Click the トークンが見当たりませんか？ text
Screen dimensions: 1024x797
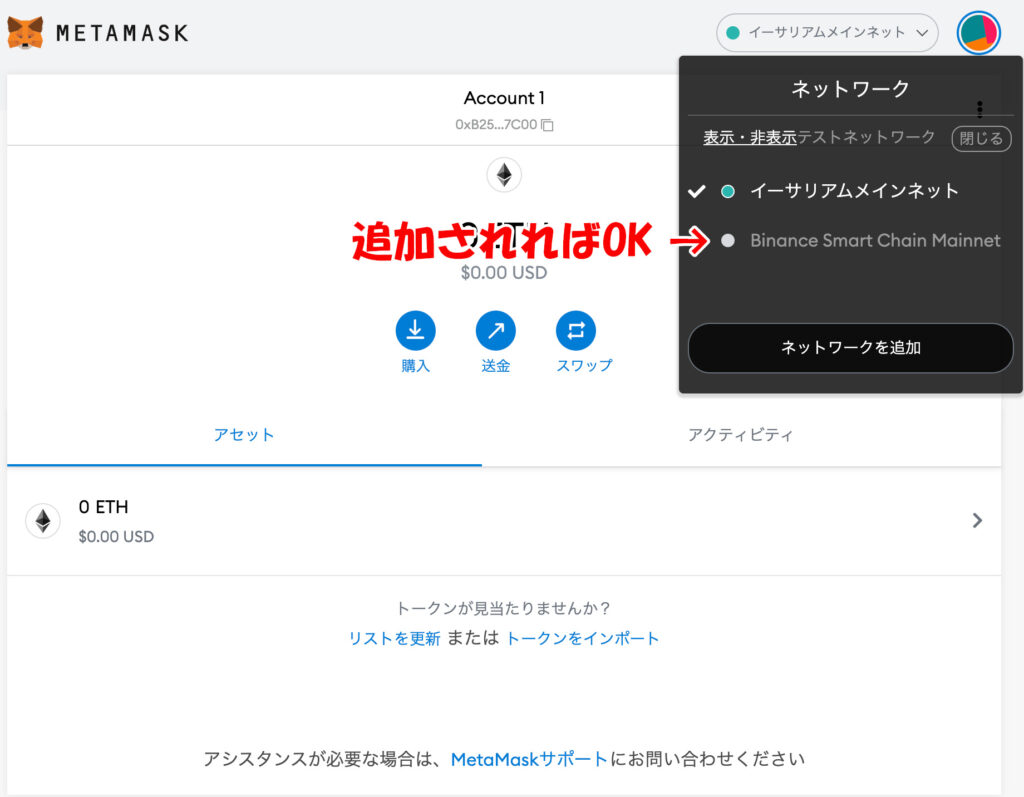click(504, 608)
